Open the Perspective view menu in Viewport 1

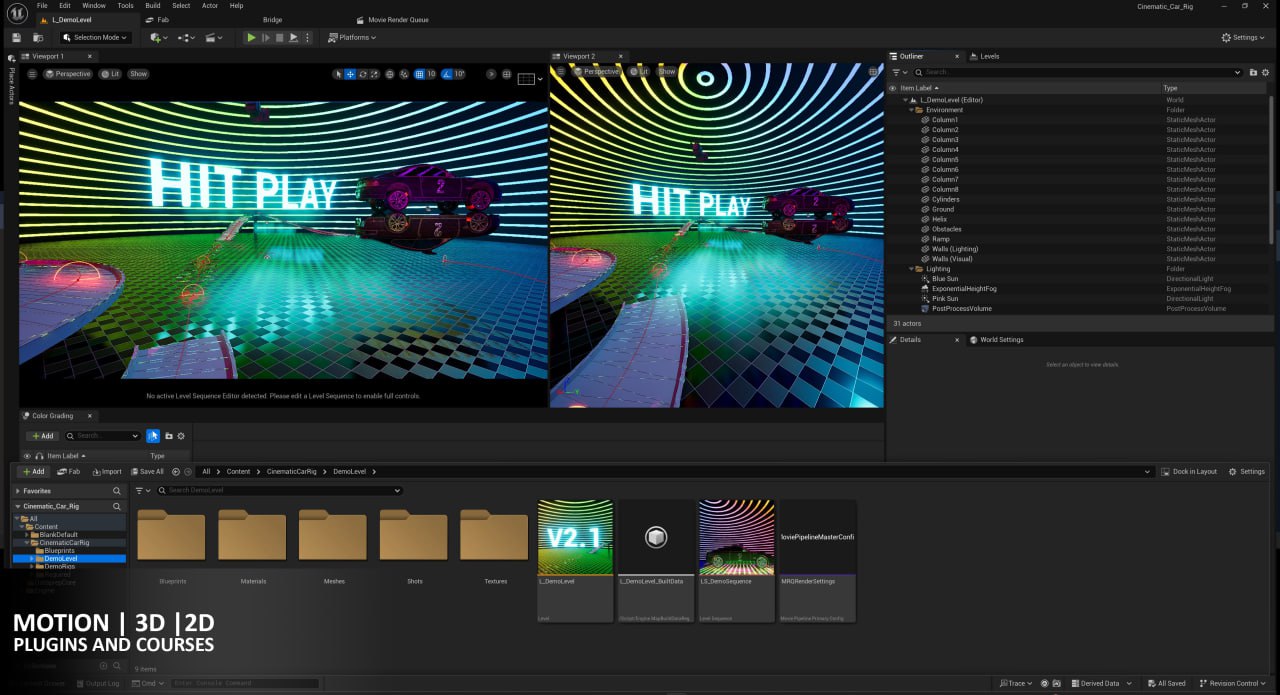[68, 74]
